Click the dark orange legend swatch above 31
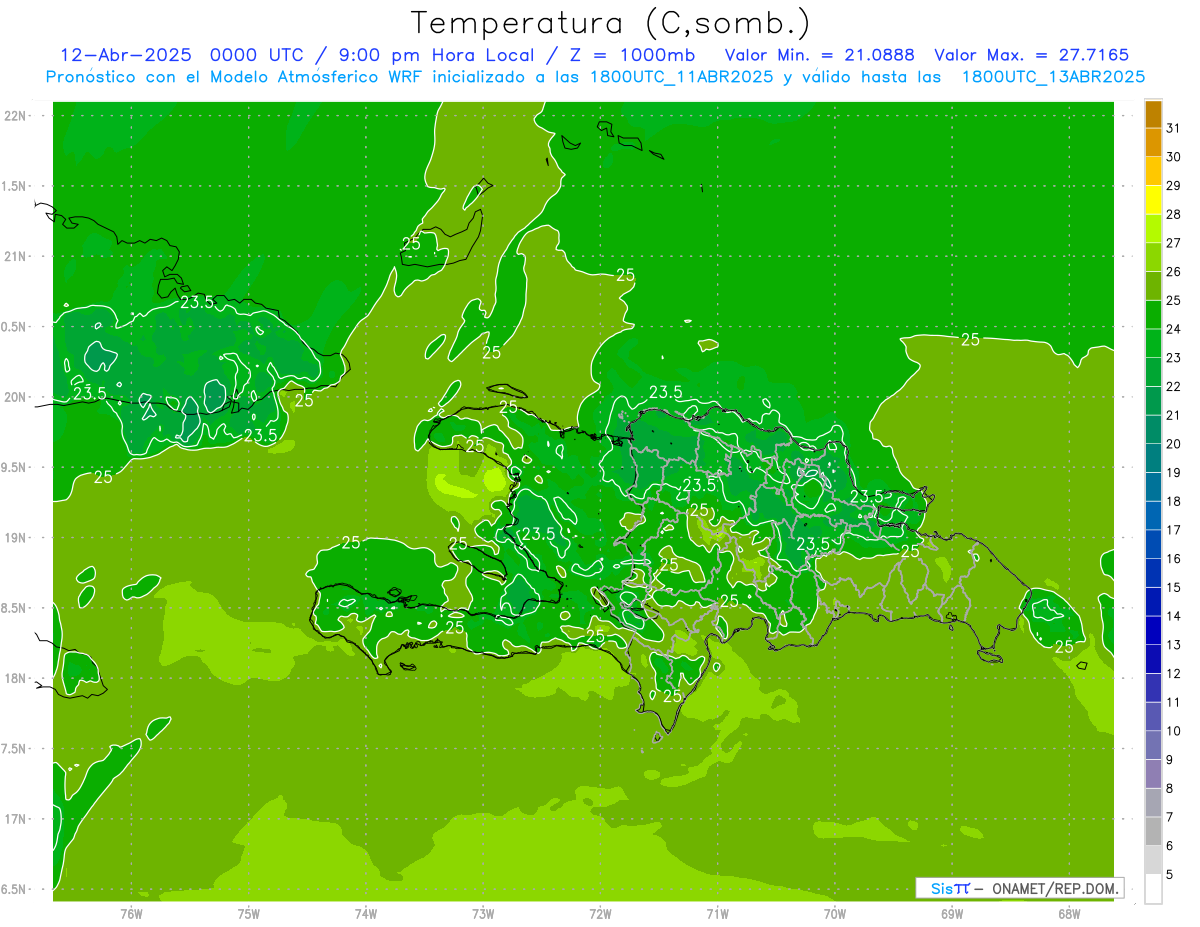This screenshot has height=927, width=1200. click(x=1153, y=114)
